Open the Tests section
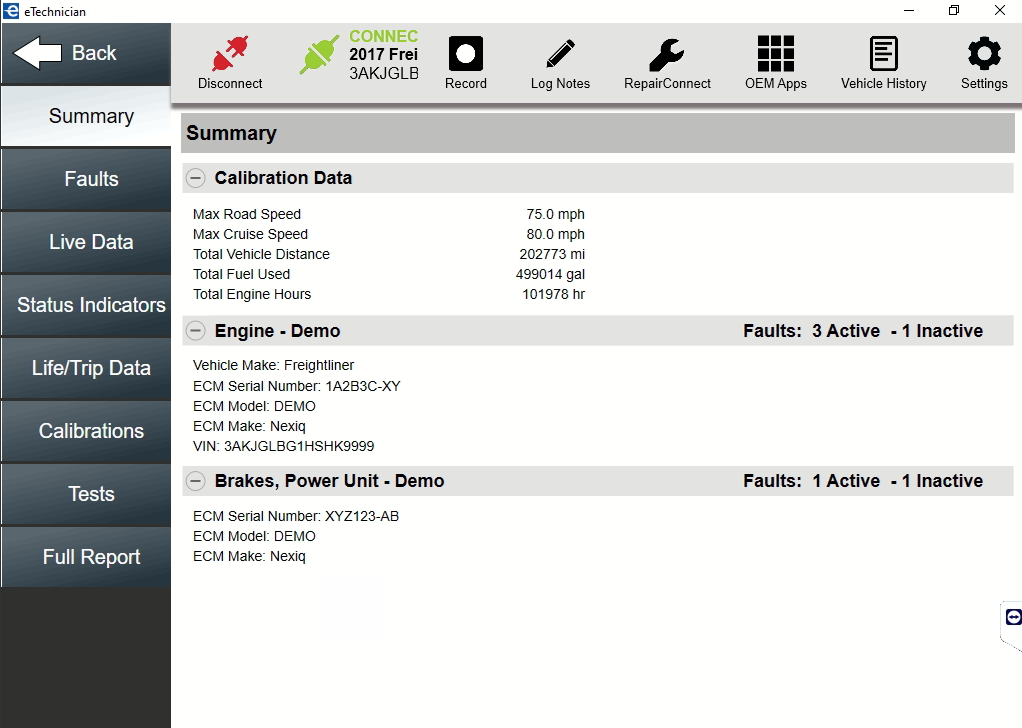The width and height of the screenshot is (1022, 728). click(85, 494)
